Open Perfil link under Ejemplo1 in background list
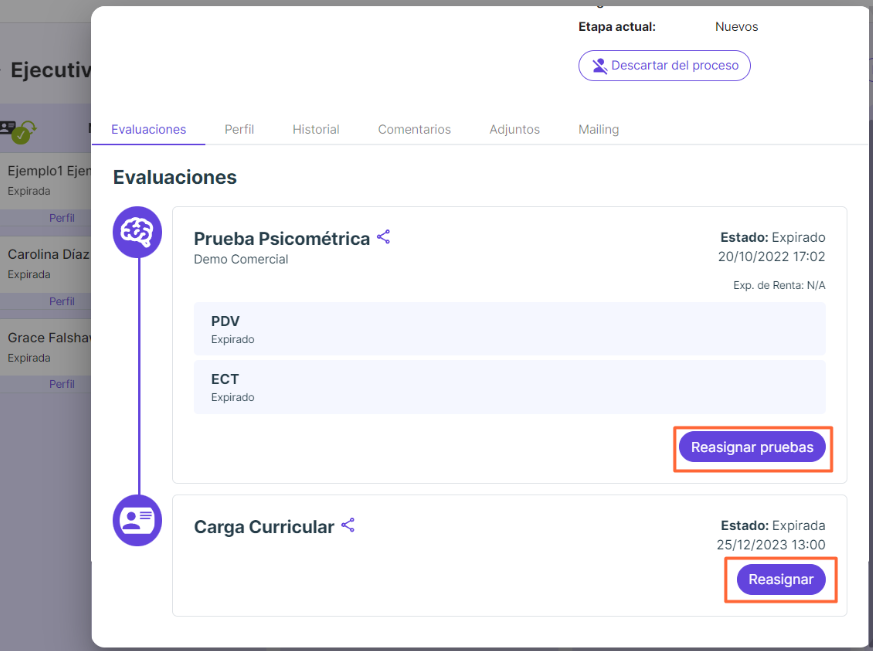The image size is (873, 651). [x=62, y=218]
